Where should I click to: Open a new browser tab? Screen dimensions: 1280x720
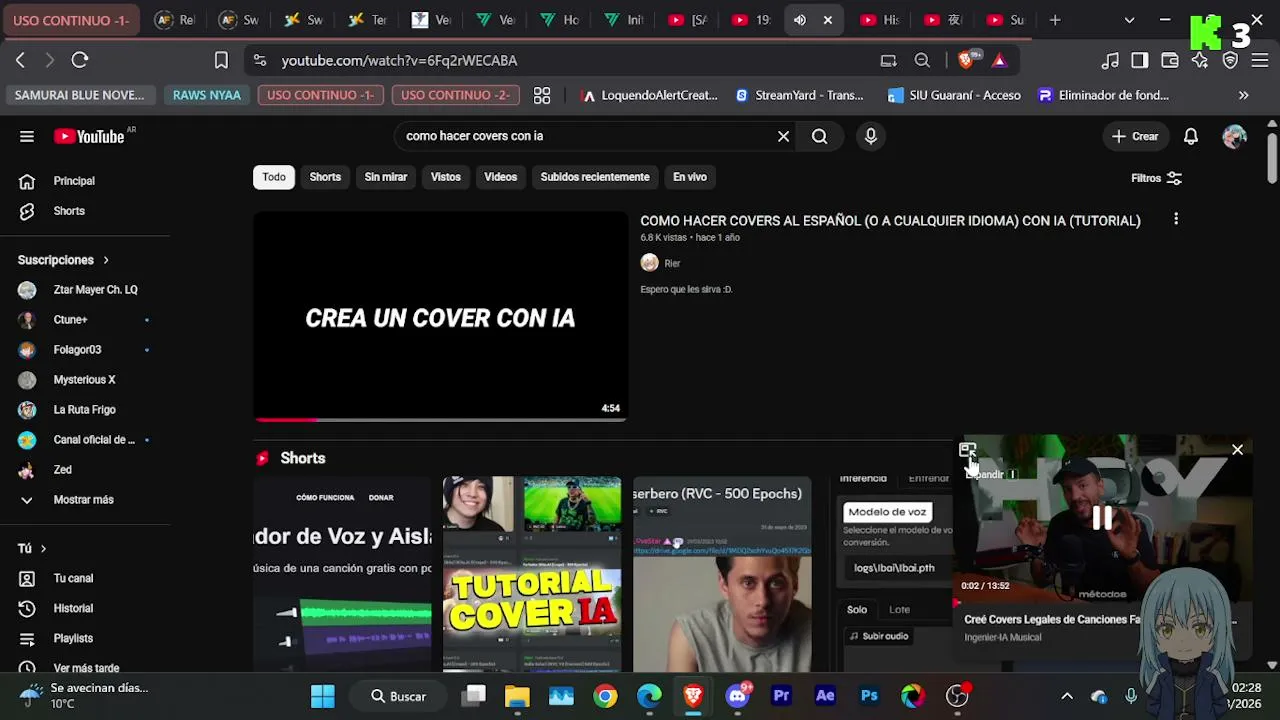click(x=1055, y=20)
